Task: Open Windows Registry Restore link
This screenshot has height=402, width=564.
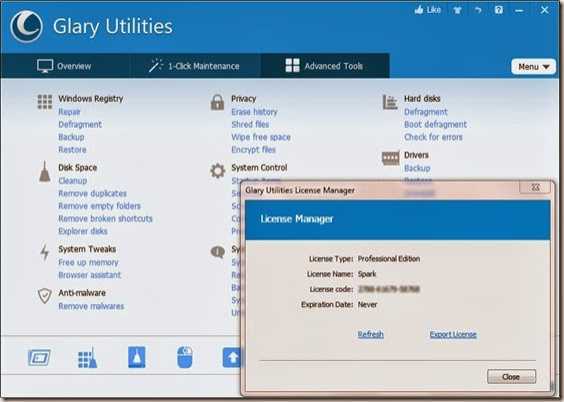Action: pyautogui.click(x=72, y=150)
